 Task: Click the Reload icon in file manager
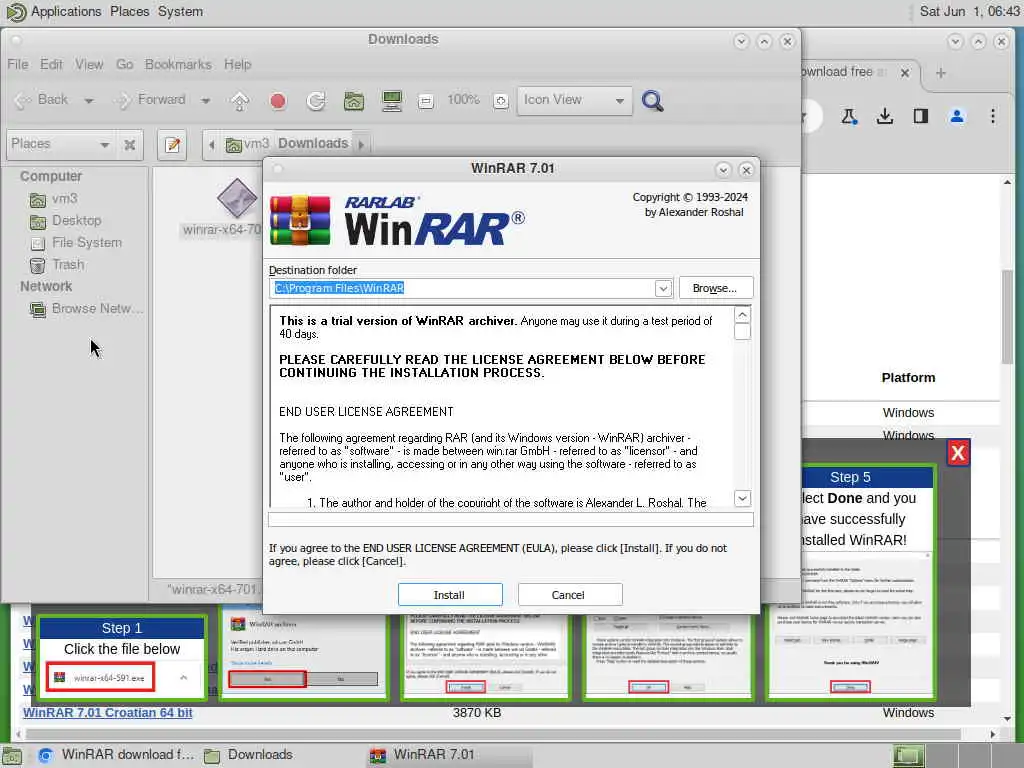tap(316, 101)
